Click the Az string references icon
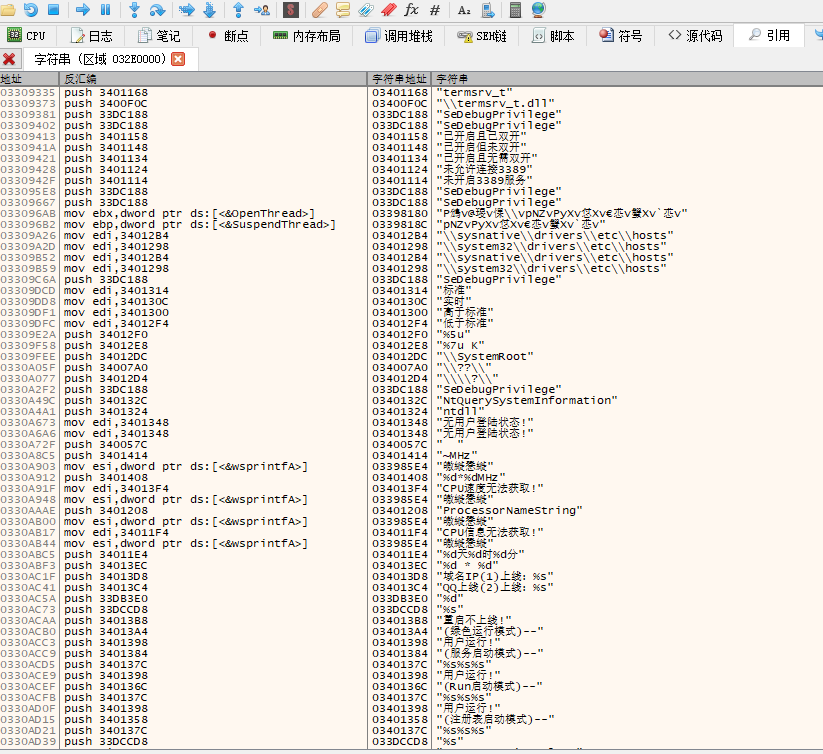This screenshot has height=754, width=823. coord(464,10)
